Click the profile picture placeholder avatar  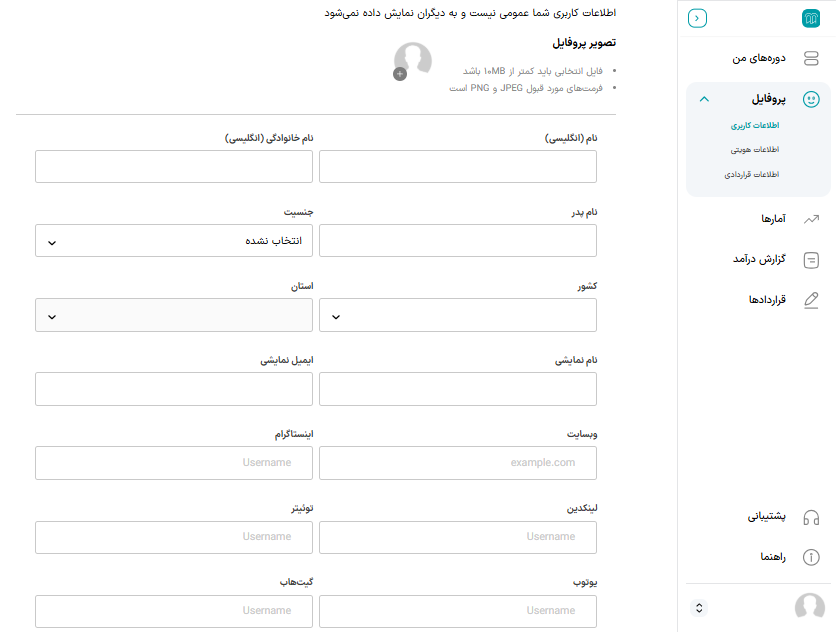coord(413,60)
